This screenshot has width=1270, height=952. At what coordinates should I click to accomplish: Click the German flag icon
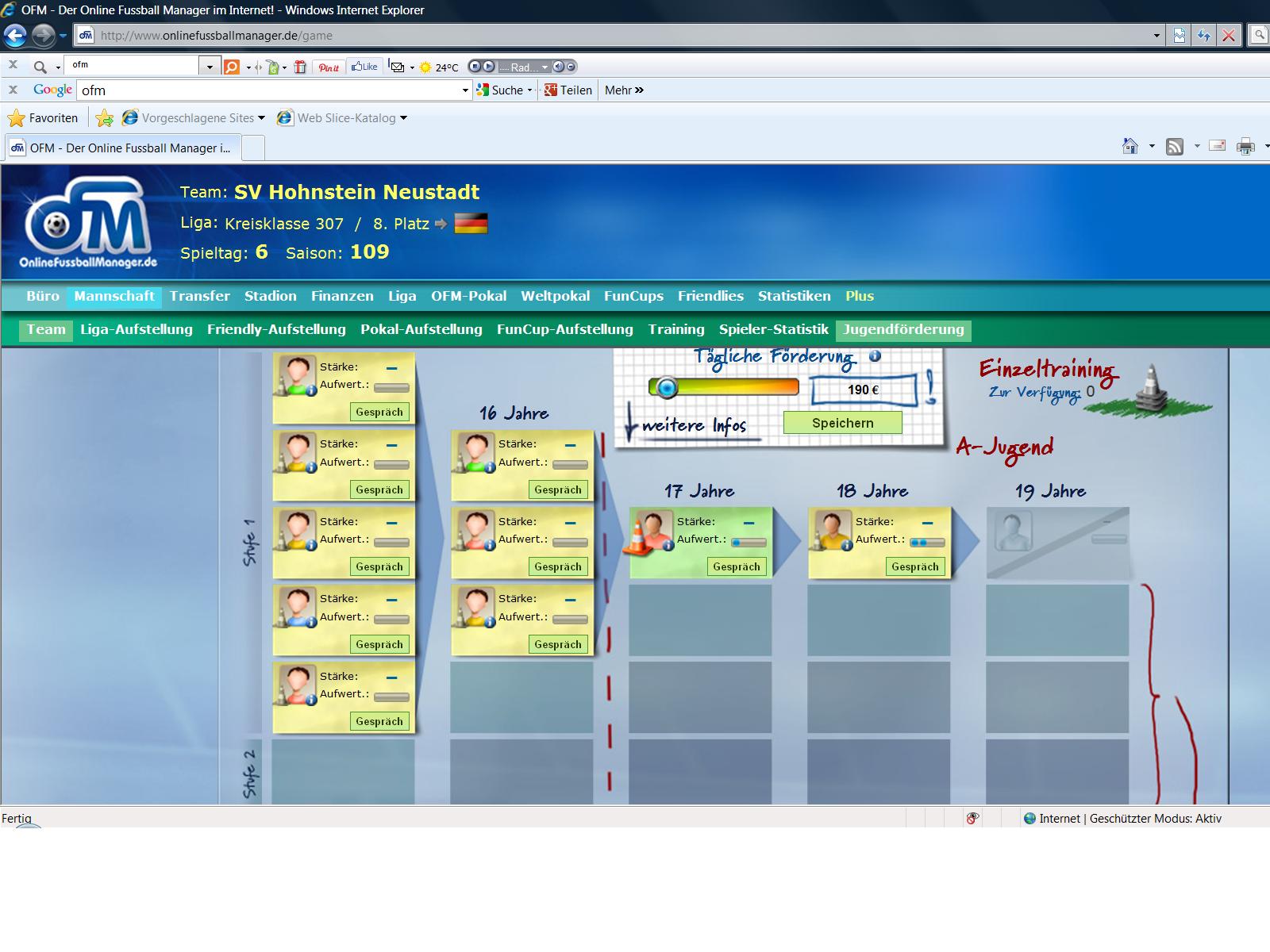(471, 224)
